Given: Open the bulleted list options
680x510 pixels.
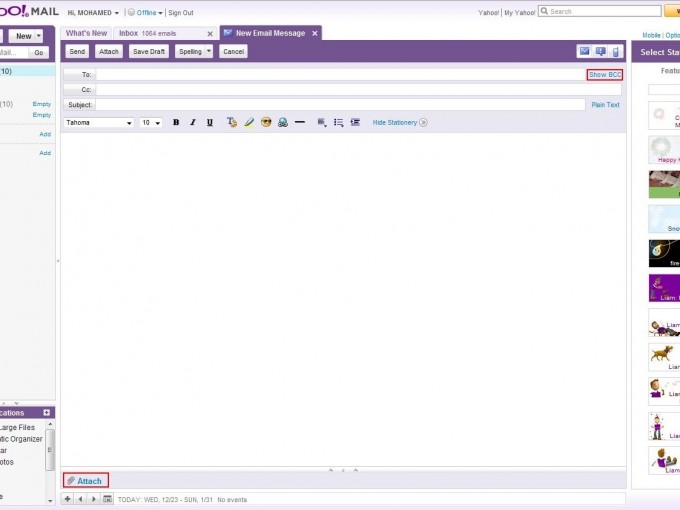Looking at the screenshot, I should [x=339, y=123].
